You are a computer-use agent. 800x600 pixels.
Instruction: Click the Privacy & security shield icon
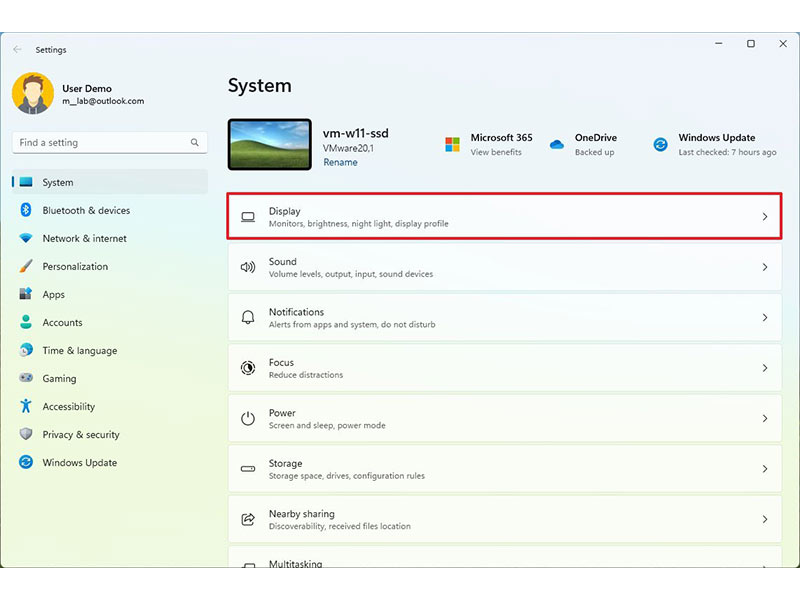click(x=26, y=434)
